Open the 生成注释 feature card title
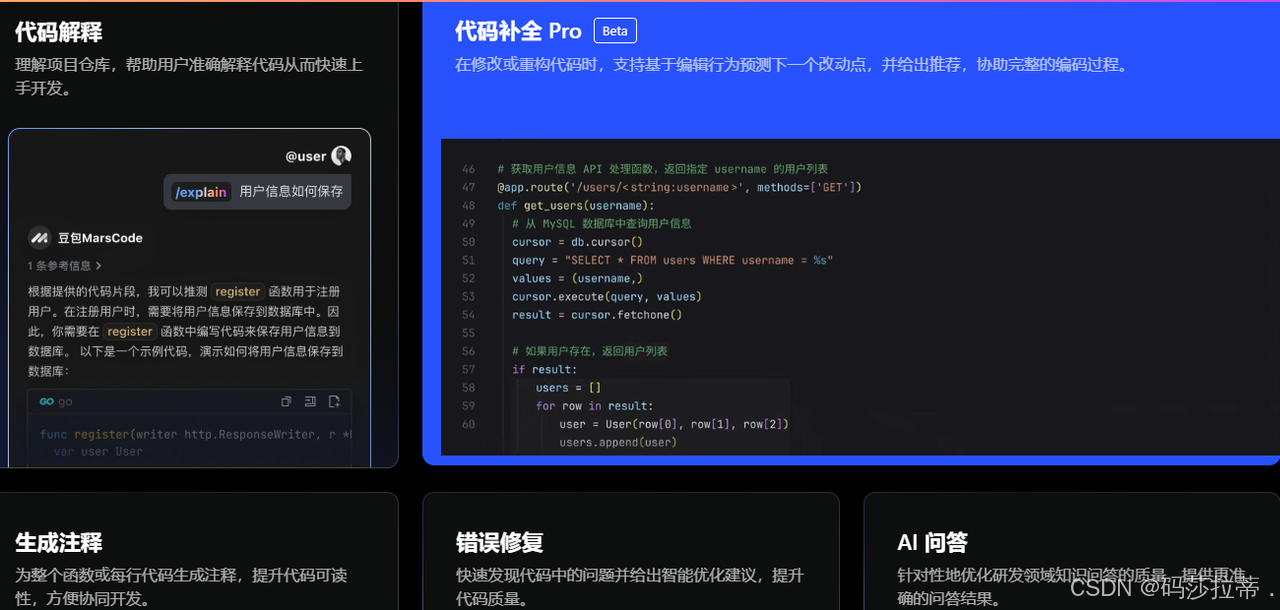This screenshot has height=610, width=1280. (59, 542)
